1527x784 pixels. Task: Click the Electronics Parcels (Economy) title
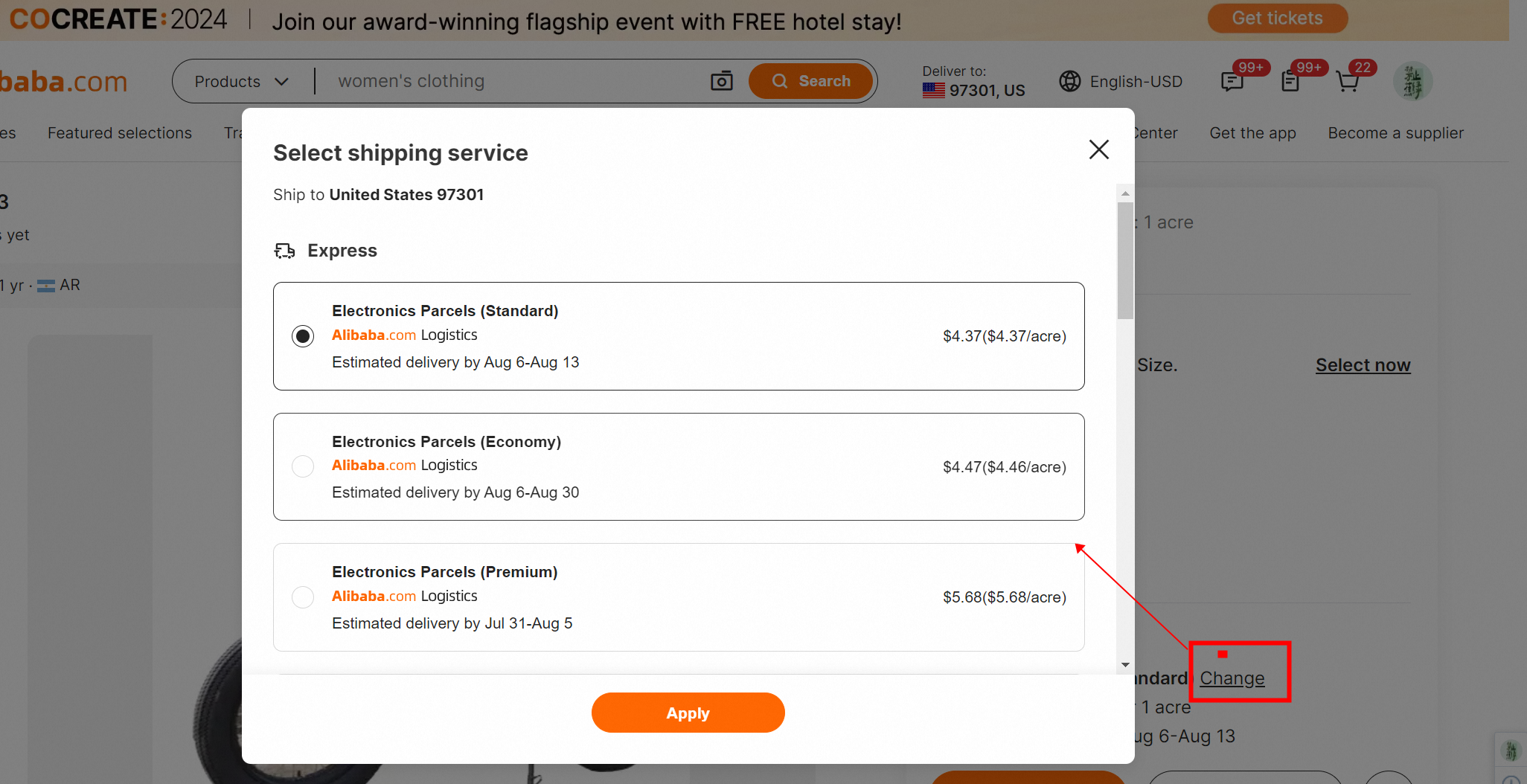coord(446,442)
